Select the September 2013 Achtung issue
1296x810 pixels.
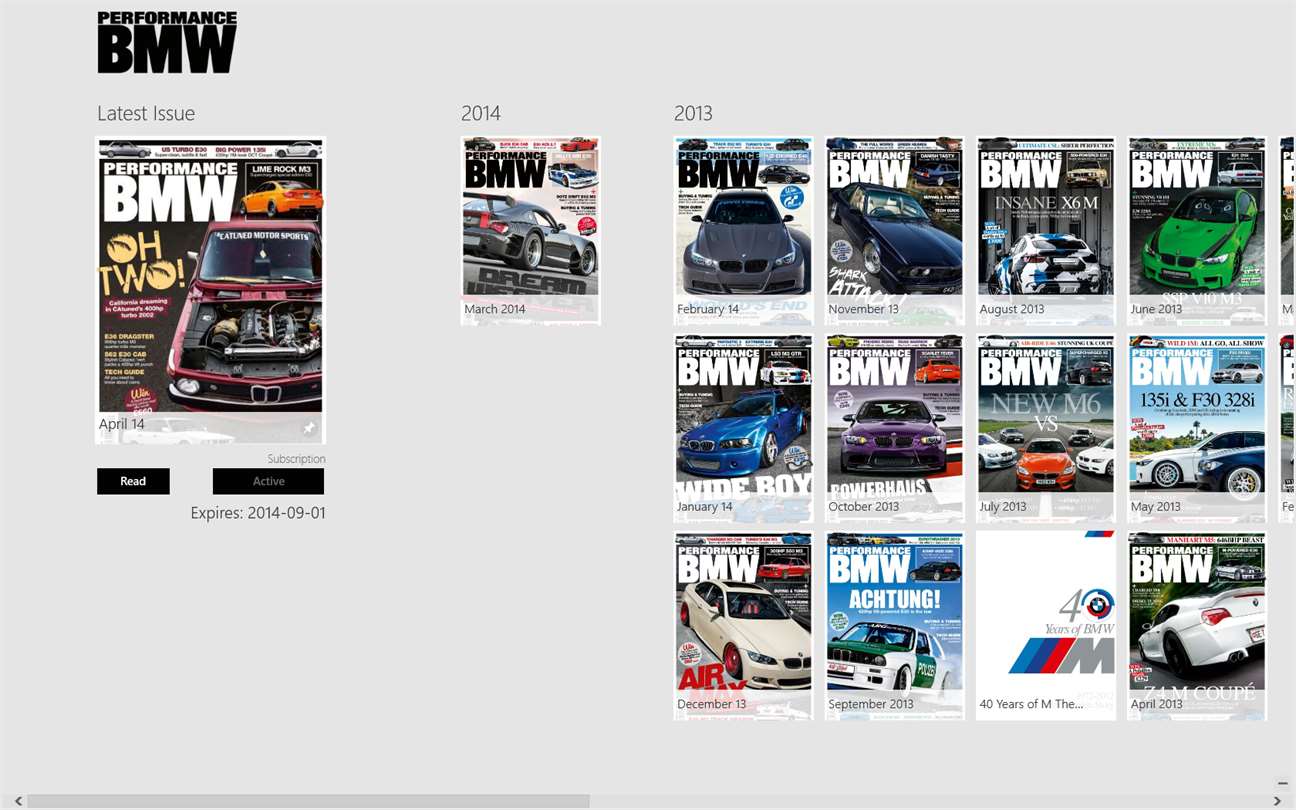(895, 626)
